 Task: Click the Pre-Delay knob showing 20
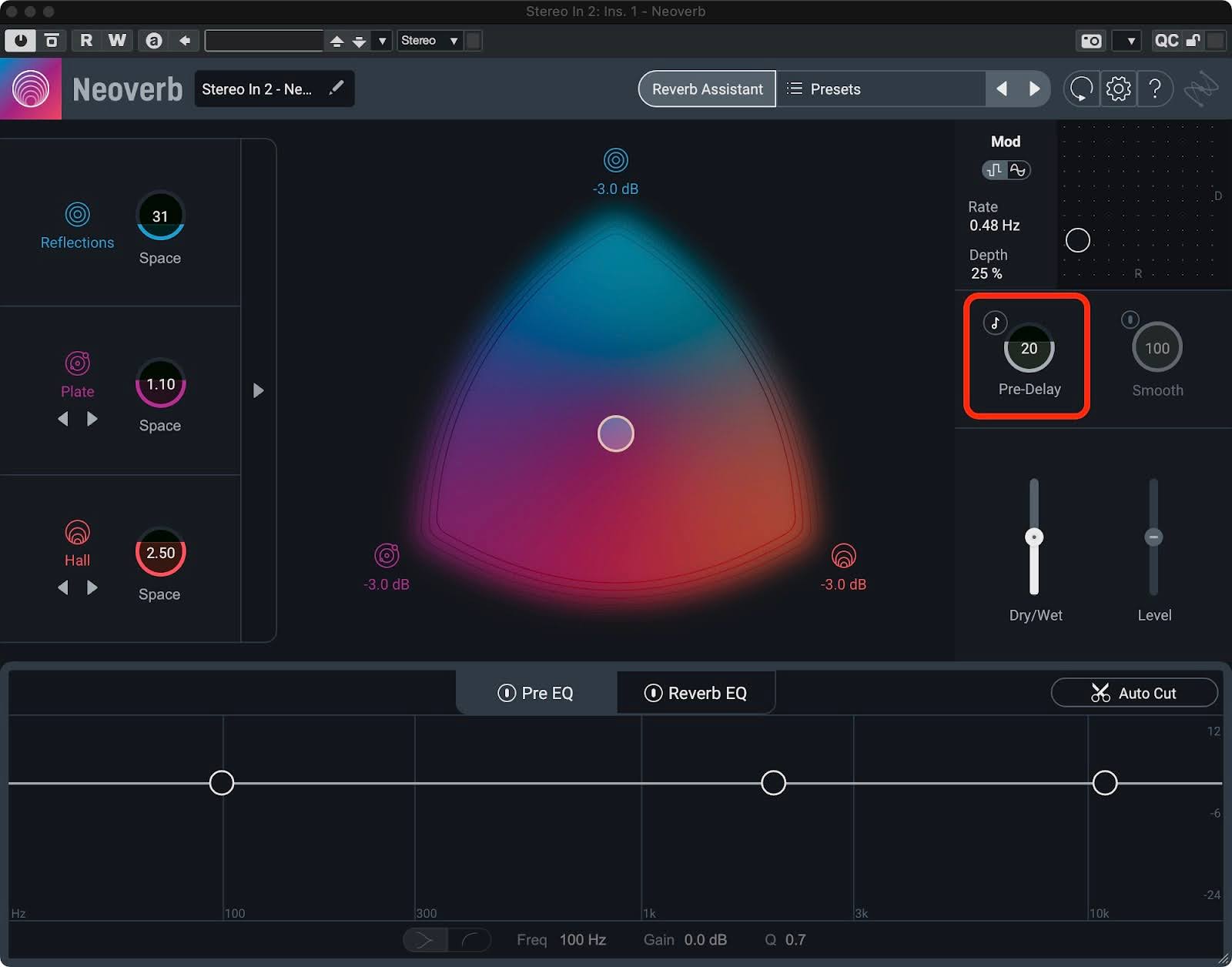point(1029,349)
